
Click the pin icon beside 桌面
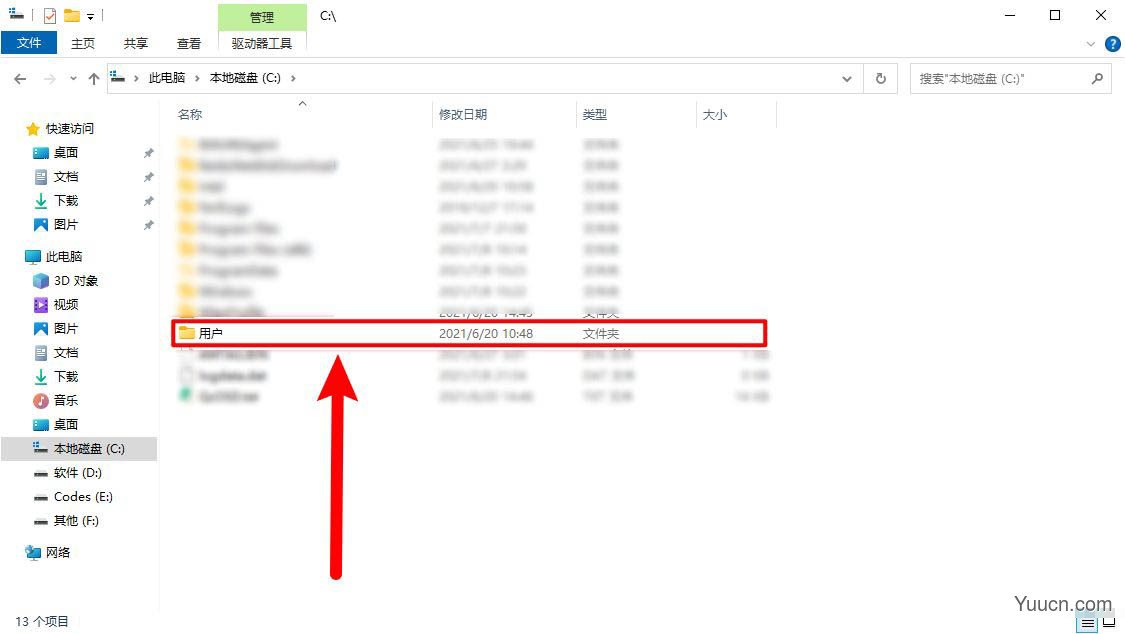[x=149, y=153]
